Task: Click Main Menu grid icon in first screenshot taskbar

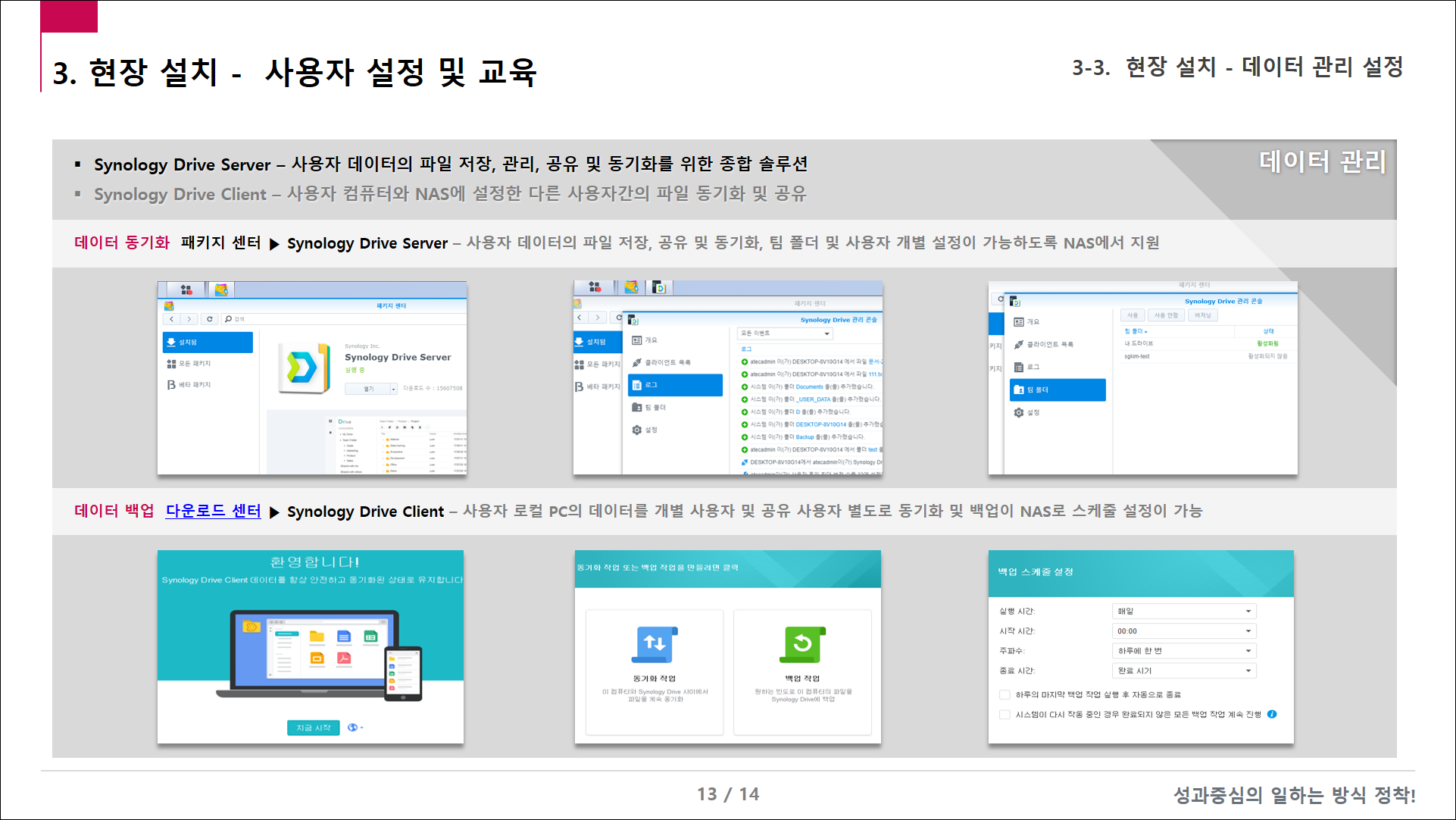Action: [186, 290]
